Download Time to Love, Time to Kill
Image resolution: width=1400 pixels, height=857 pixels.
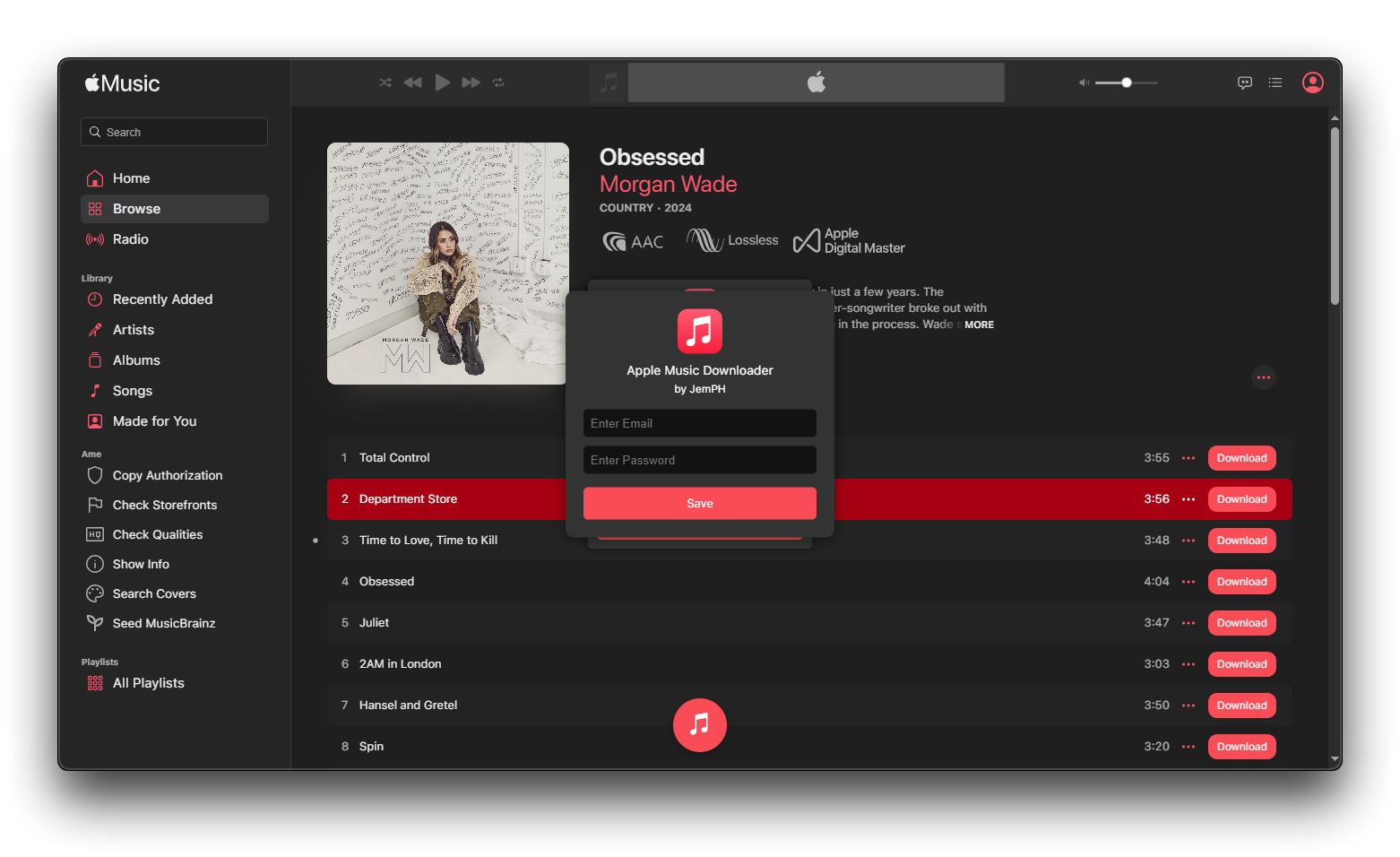(1242, 541)
